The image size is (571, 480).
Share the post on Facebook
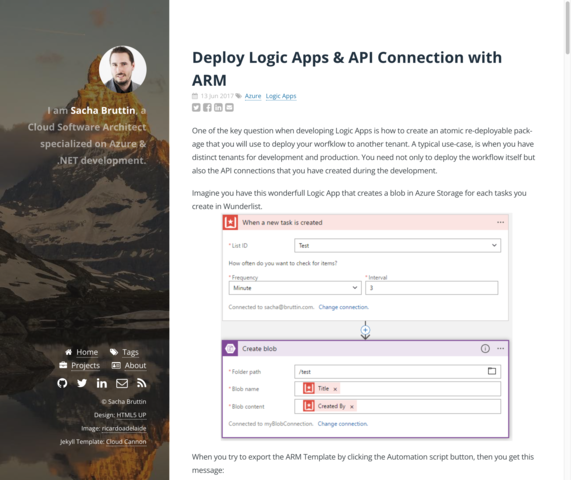coord(207,107)
